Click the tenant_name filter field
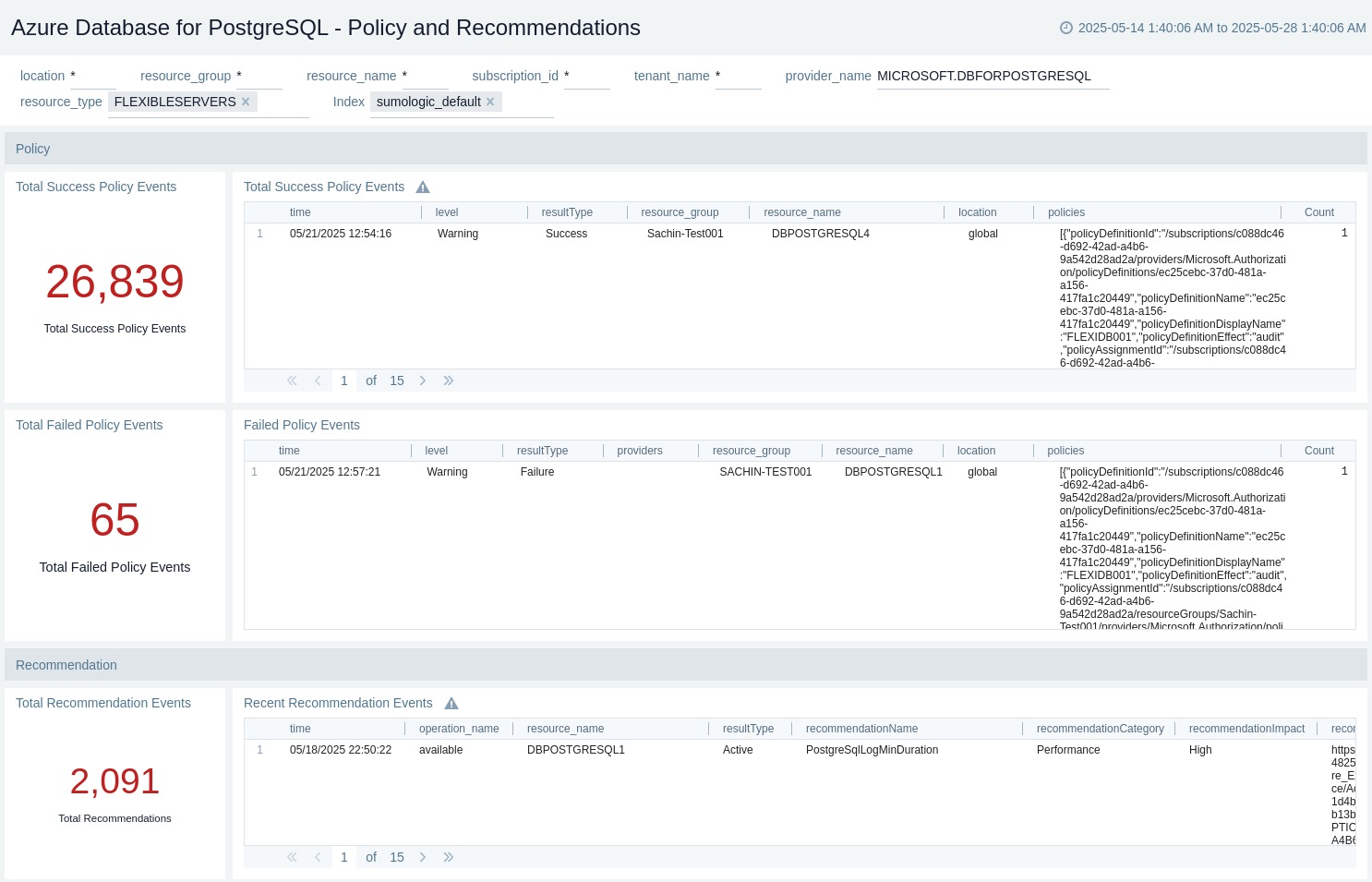 pos(739,77)
